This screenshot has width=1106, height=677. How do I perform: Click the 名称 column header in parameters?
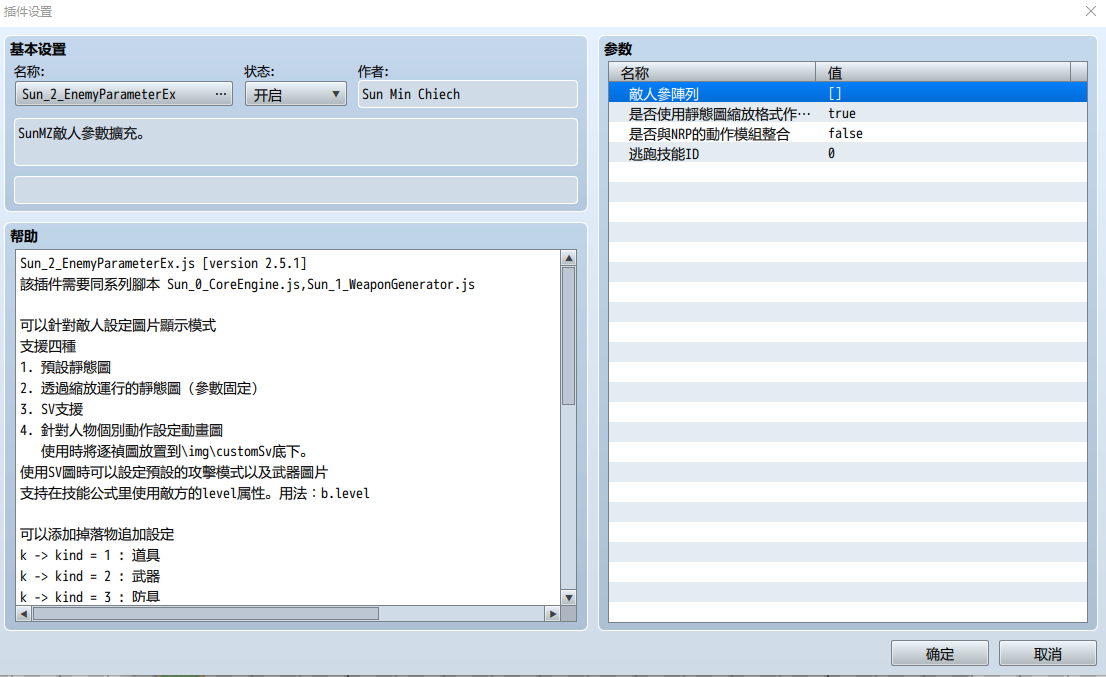coord(712,72)
